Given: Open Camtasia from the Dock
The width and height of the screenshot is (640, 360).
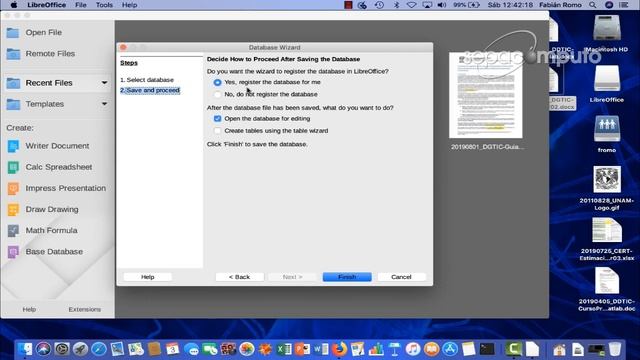Looking at the screenshot, I should click(x=513, y=349).
